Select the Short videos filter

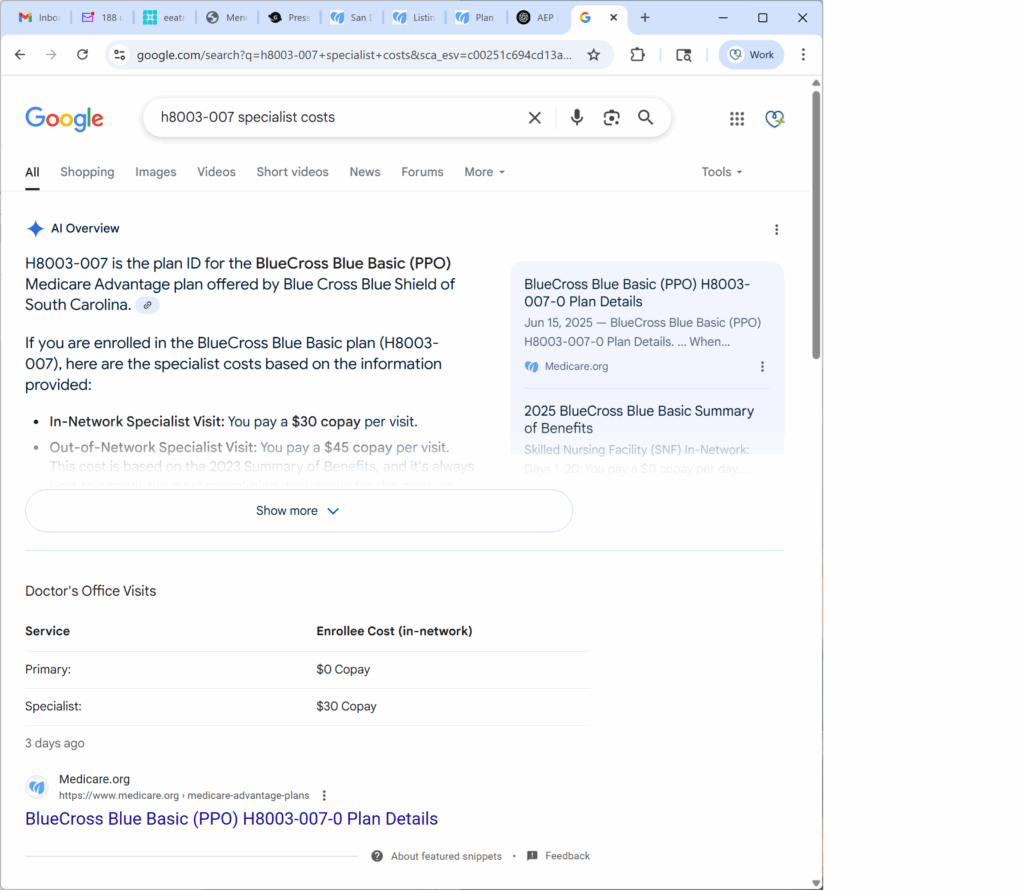click(292, 172)
